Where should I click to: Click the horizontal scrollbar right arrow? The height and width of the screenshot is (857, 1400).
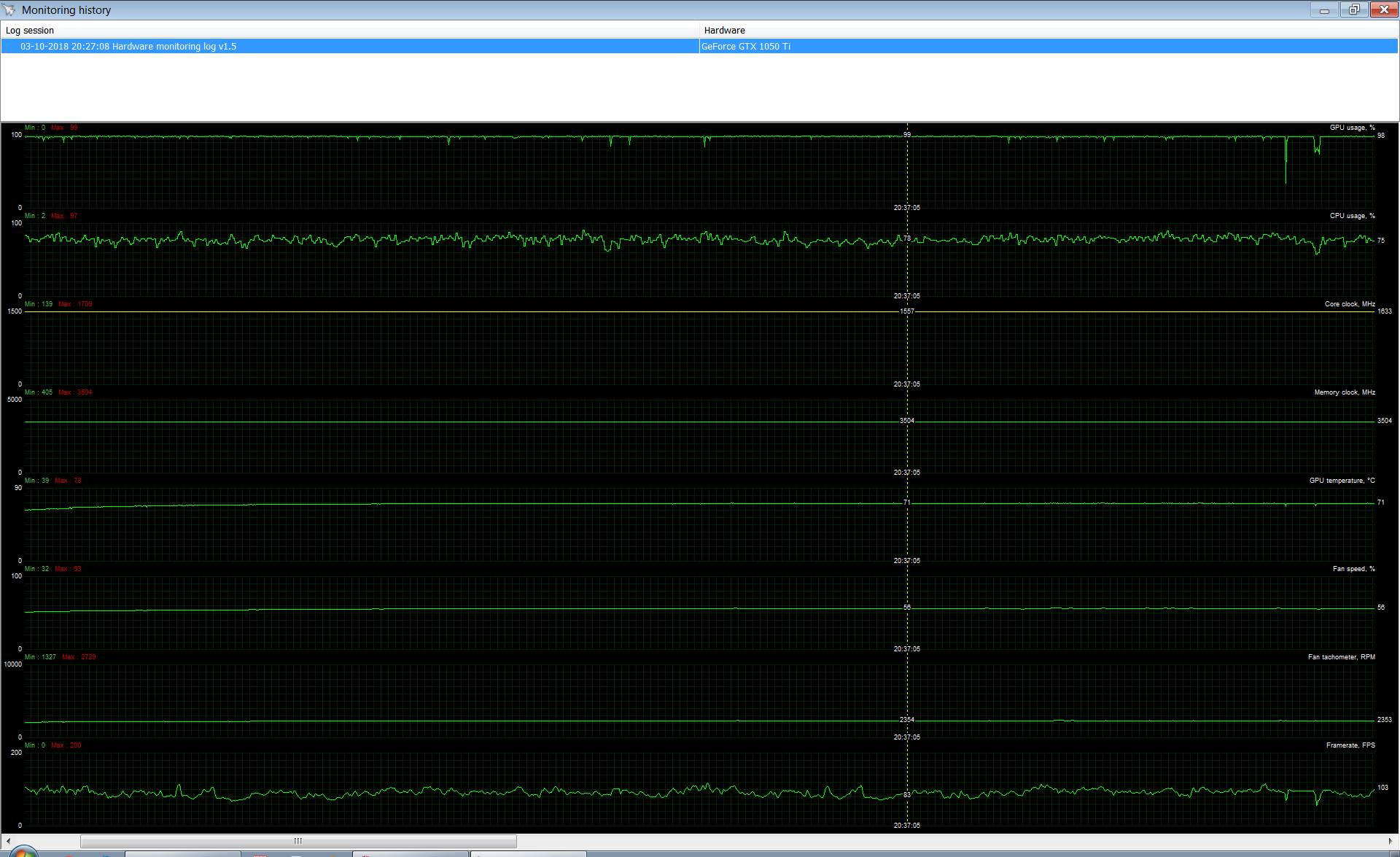point(1390,841)
